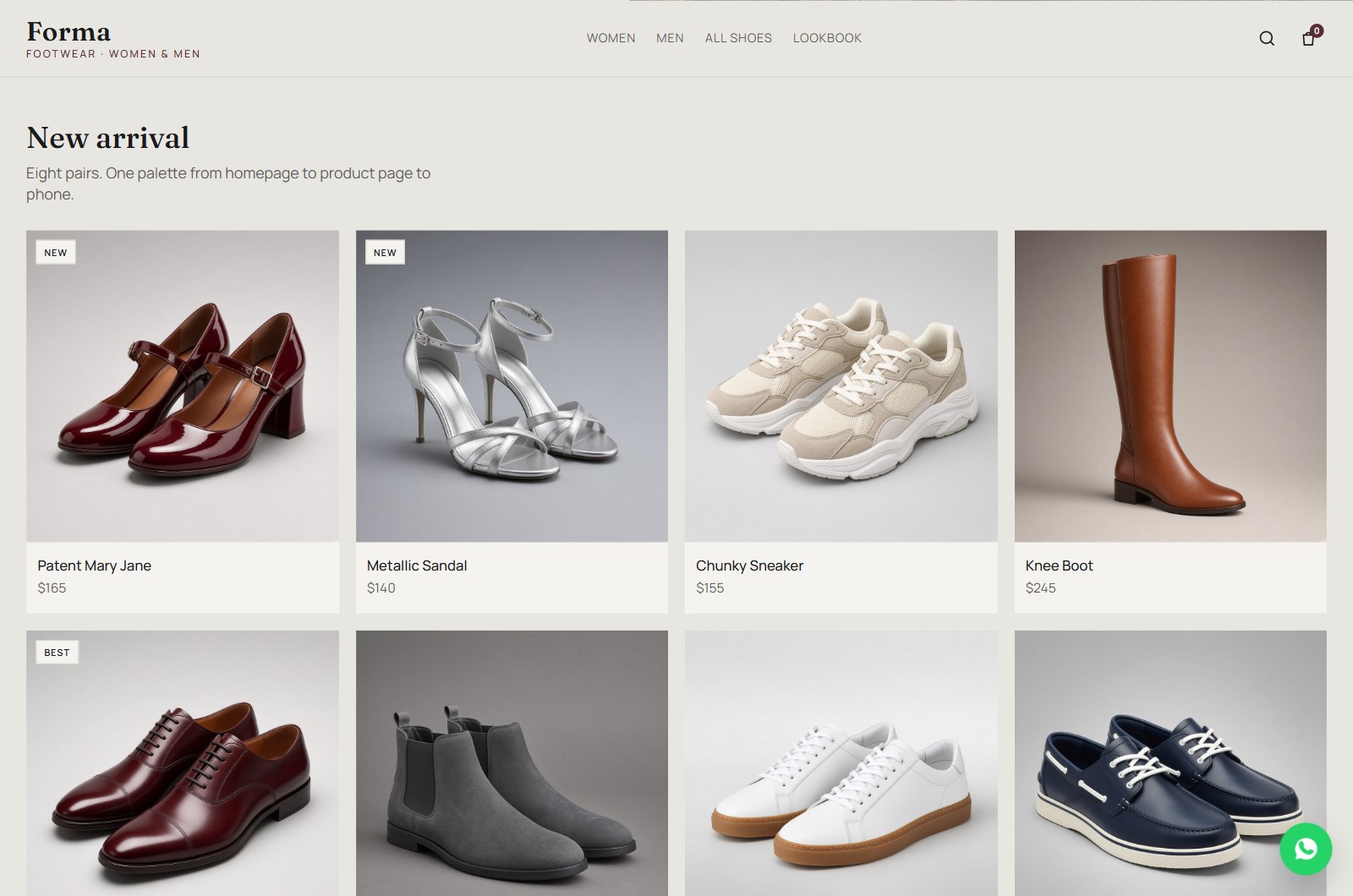Viewport: 1353px width, 896px height.
Task: Click the BEST badge on oxford shoes
Action: click(x=57, y=653)
